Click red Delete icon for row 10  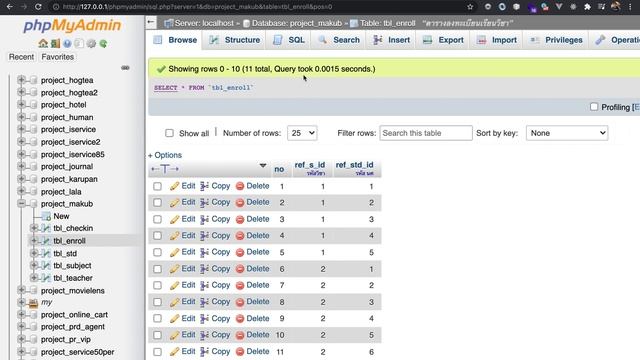click(x=240, y=335)
